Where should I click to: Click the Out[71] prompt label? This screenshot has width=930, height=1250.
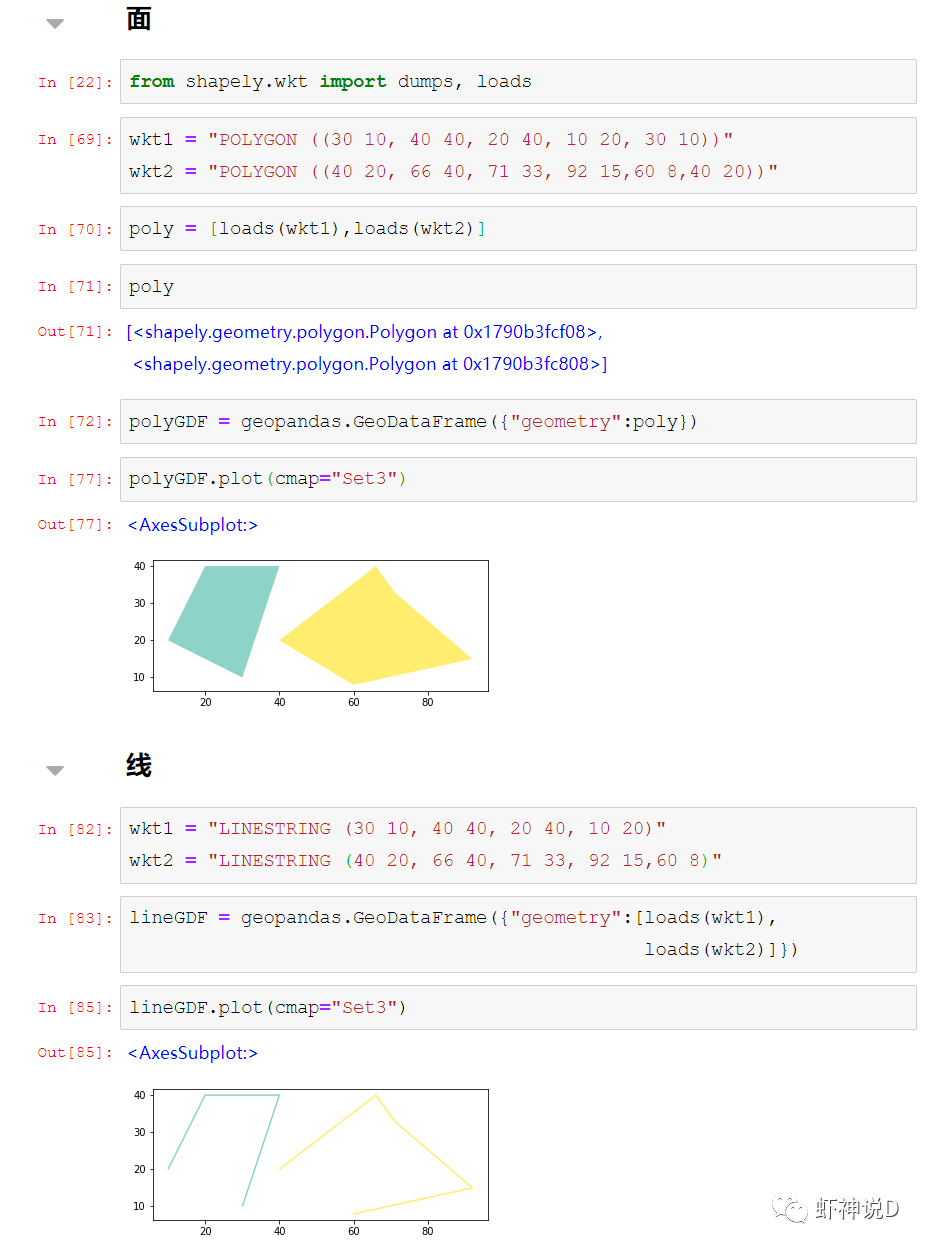(x=75, y=332)
